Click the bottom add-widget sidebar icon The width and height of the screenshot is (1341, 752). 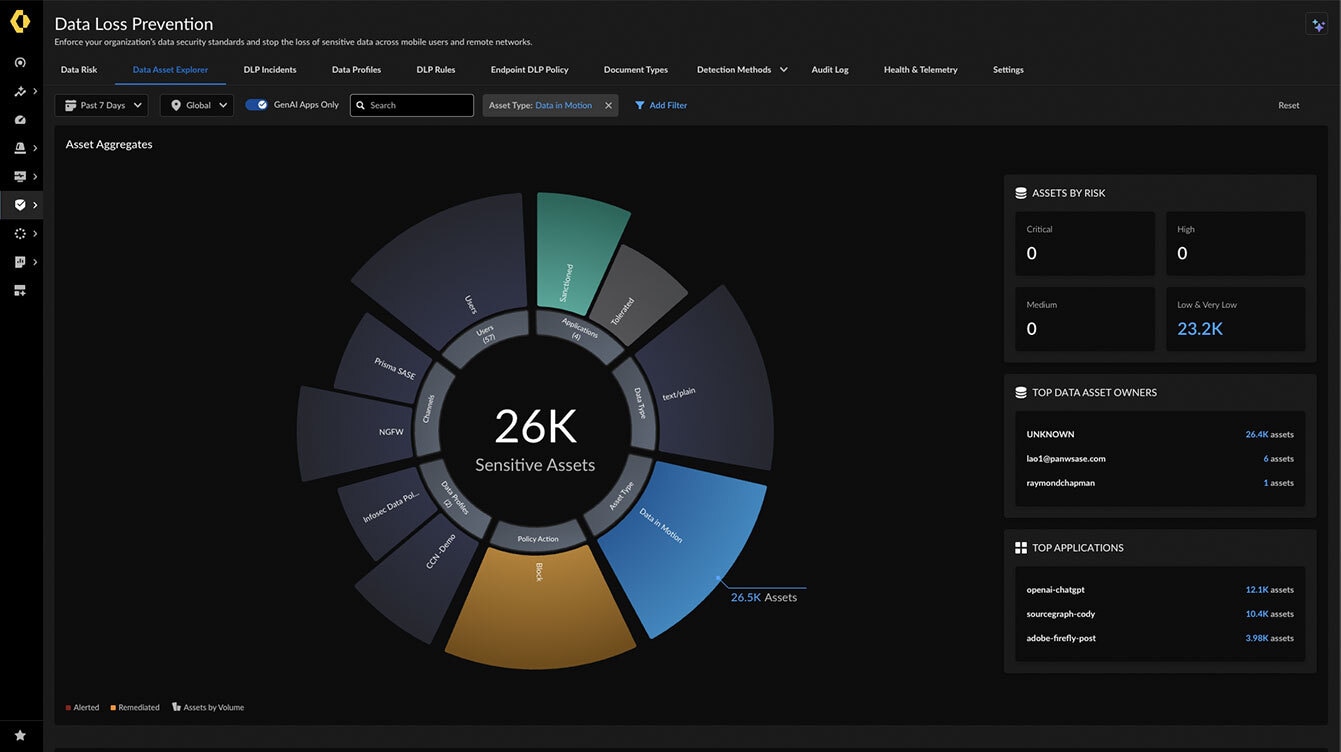20,290
